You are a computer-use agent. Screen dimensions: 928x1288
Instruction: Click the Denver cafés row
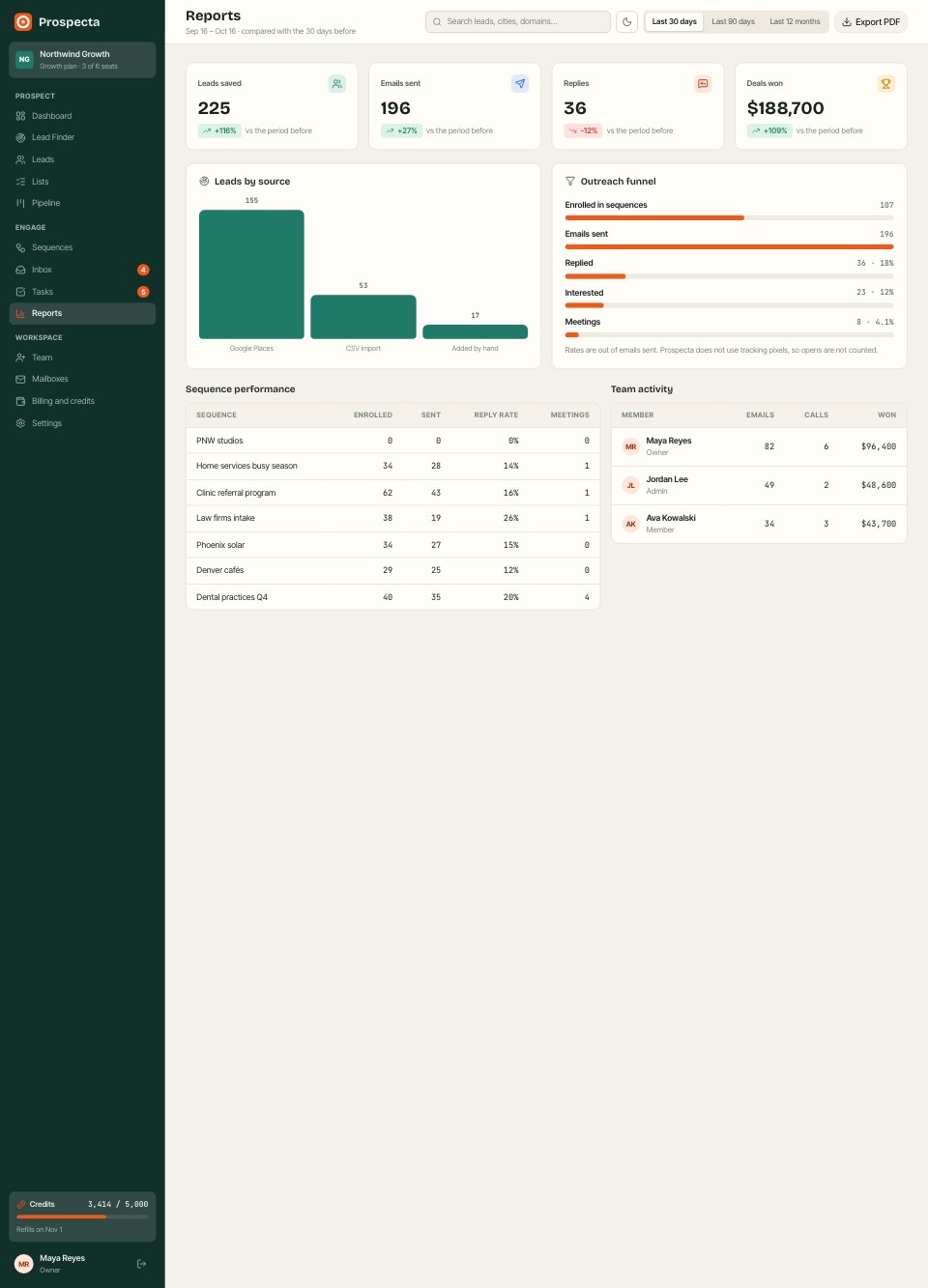pyautogui.click(x=392, y=571)
